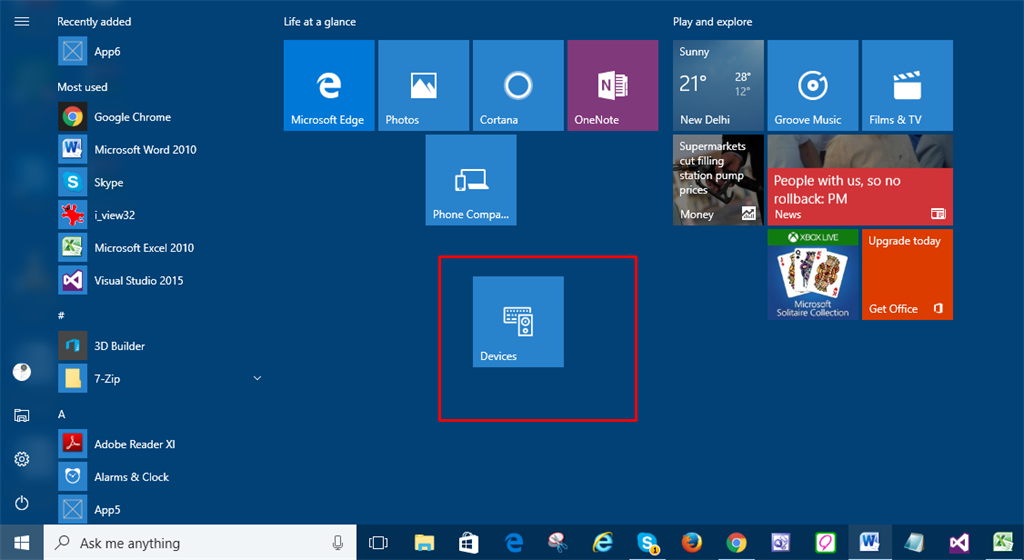Open the Groove Music tile
The width and height of the screenshot is (1024, 560).
(x=812, y=86)
